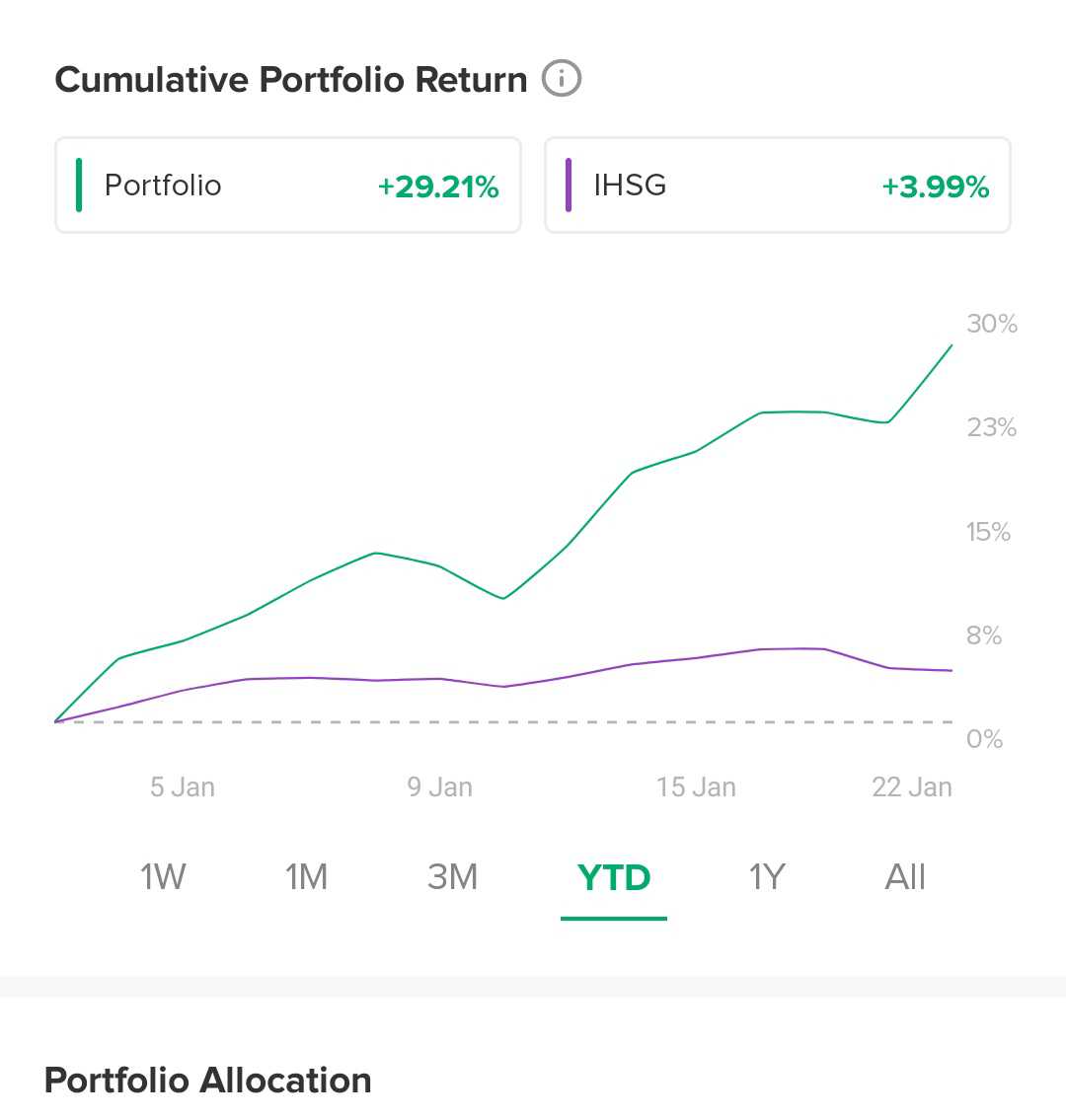Select the Portfolio return card

[287, 186]
